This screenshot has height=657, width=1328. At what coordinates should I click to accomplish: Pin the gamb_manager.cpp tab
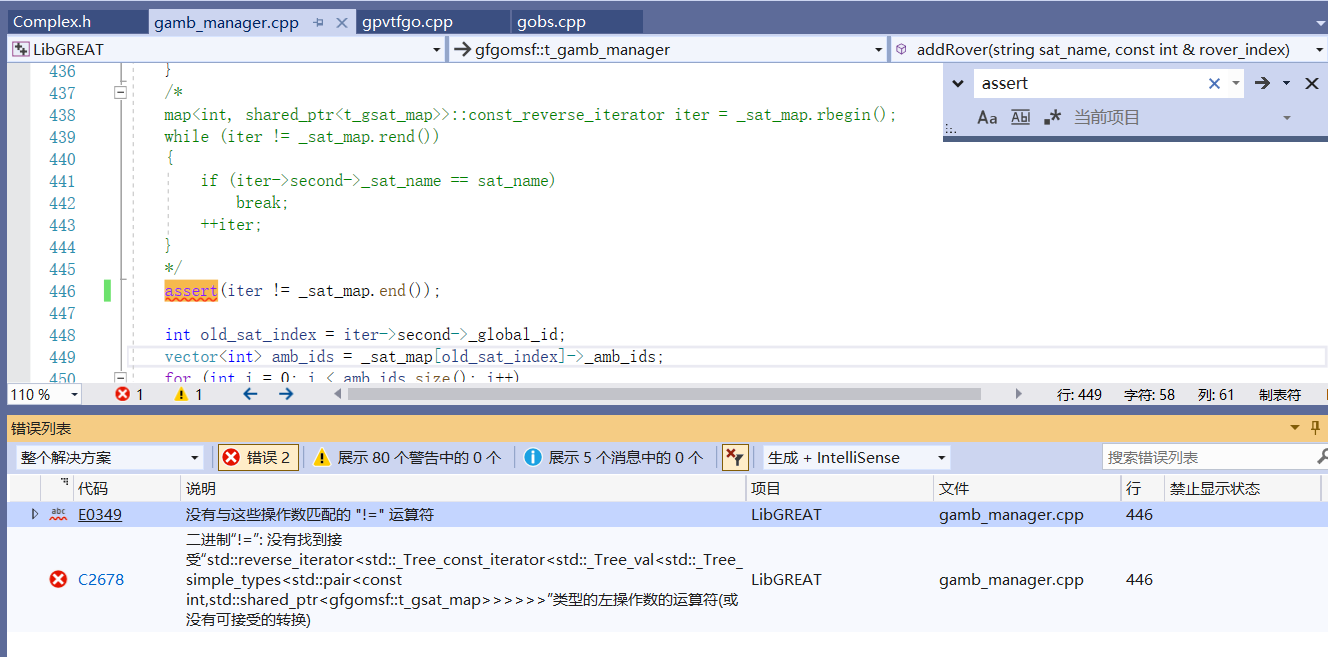318,22
